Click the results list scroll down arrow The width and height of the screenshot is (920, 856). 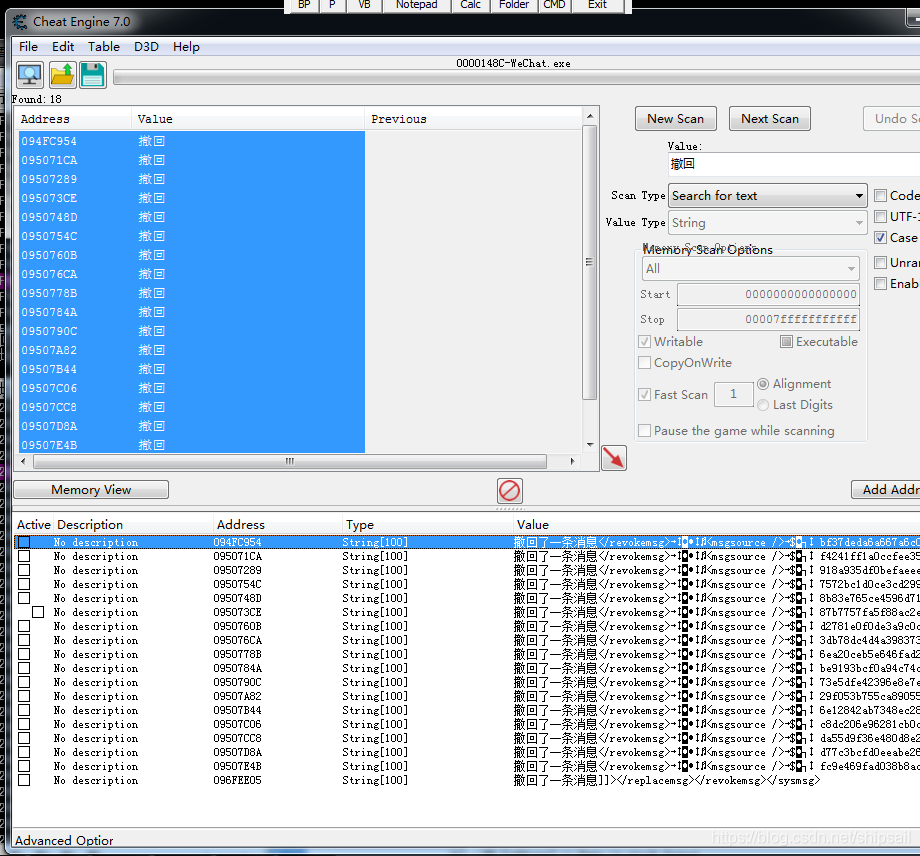point(590,445)
